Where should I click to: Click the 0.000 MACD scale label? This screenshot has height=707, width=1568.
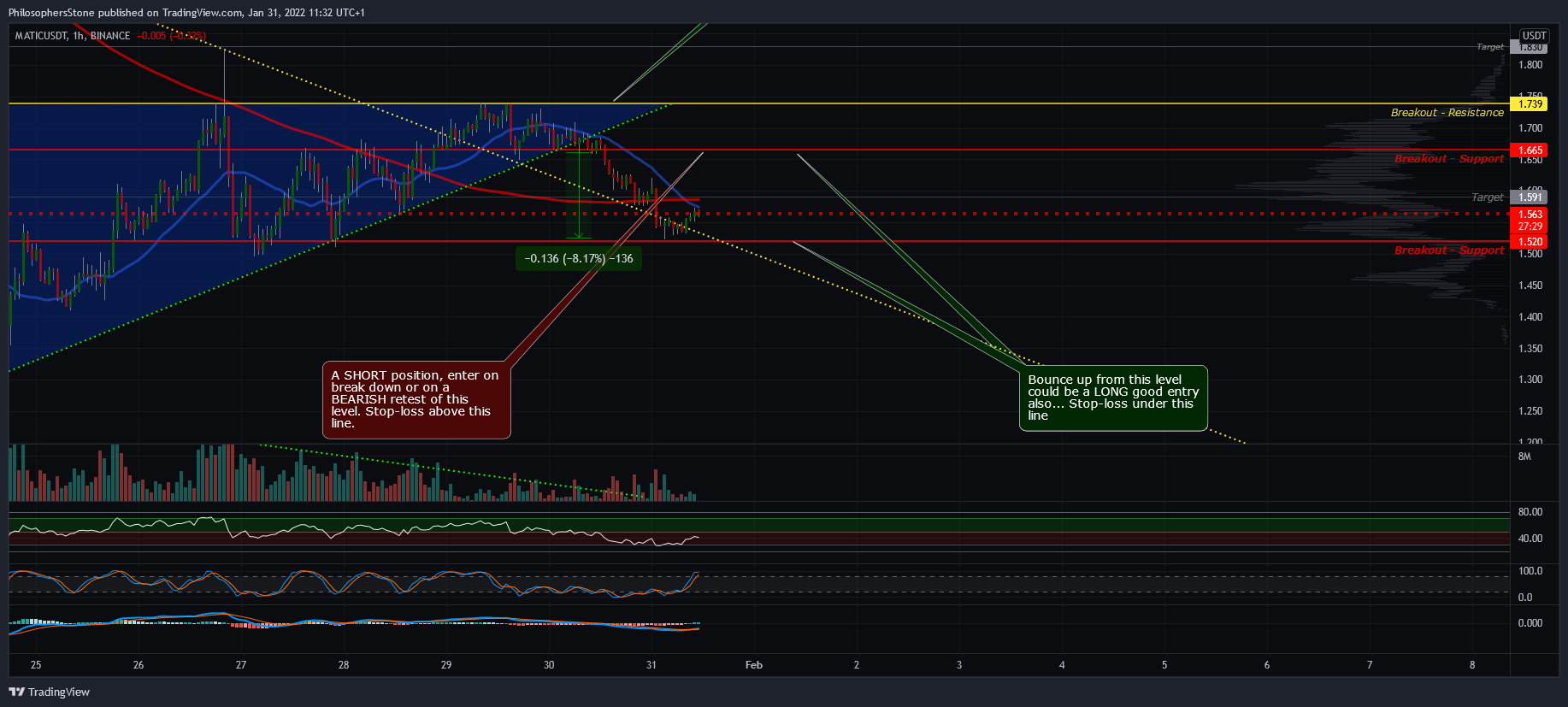1530,623
